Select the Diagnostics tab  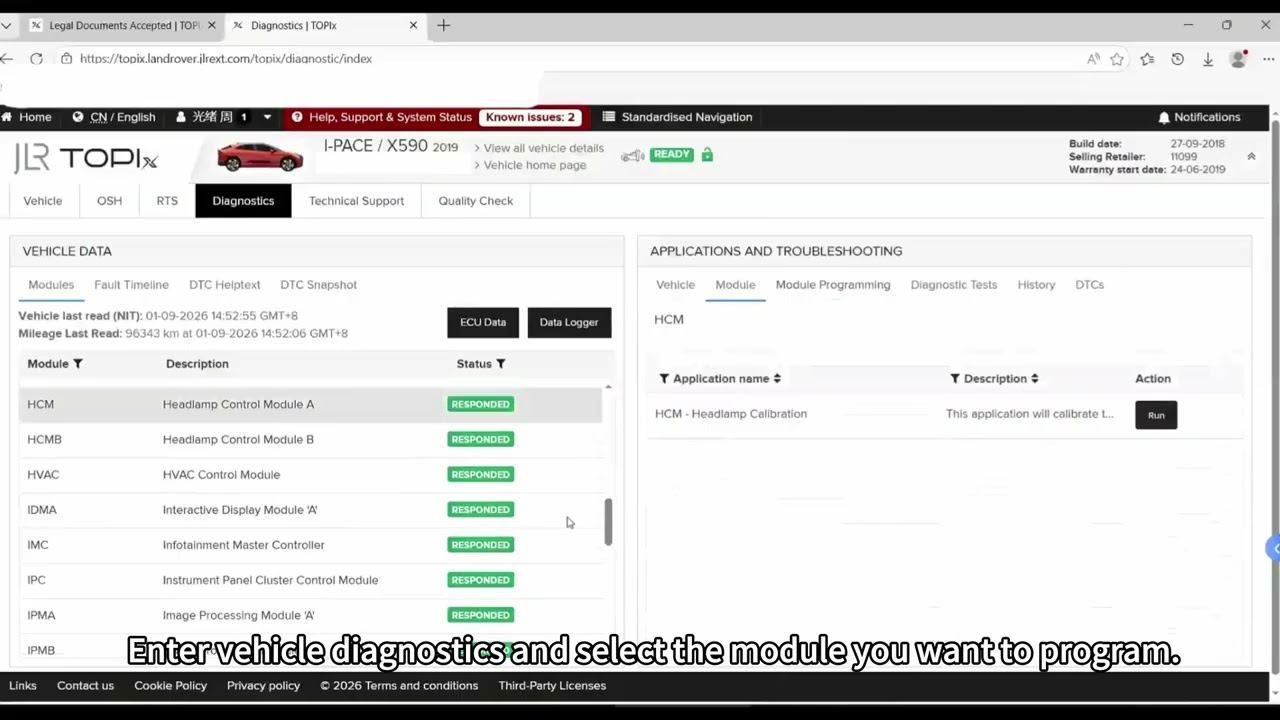point(243,201)
